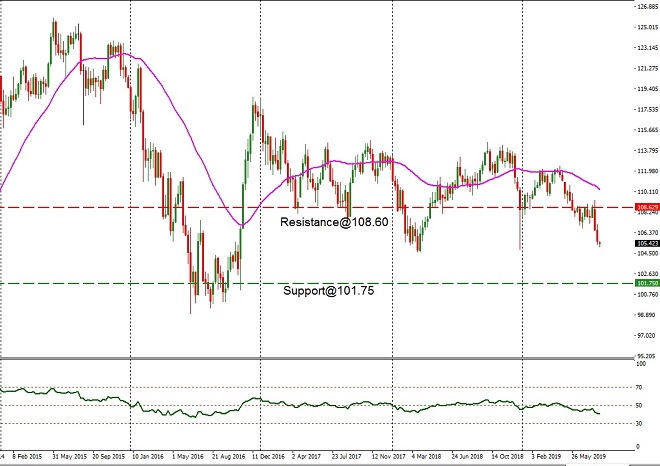Click the 106.370 price axis label
The width and height of the screenshot is (660, 466).
click(648, 232)
